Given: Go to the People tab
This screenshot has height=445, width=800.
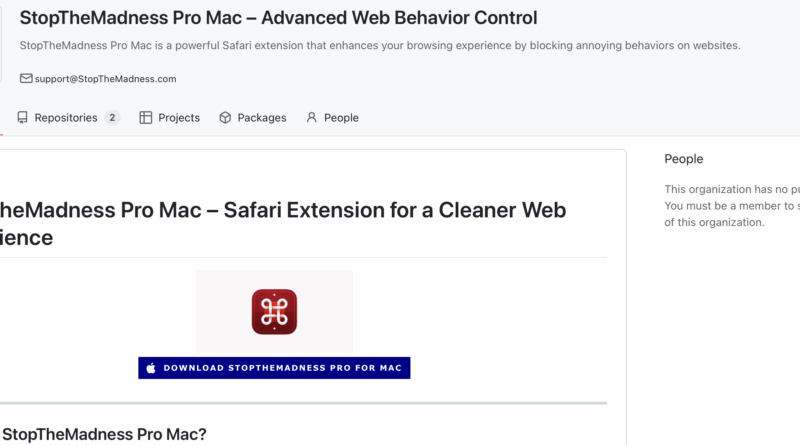Looking at the screenshot, I should 333,118.
